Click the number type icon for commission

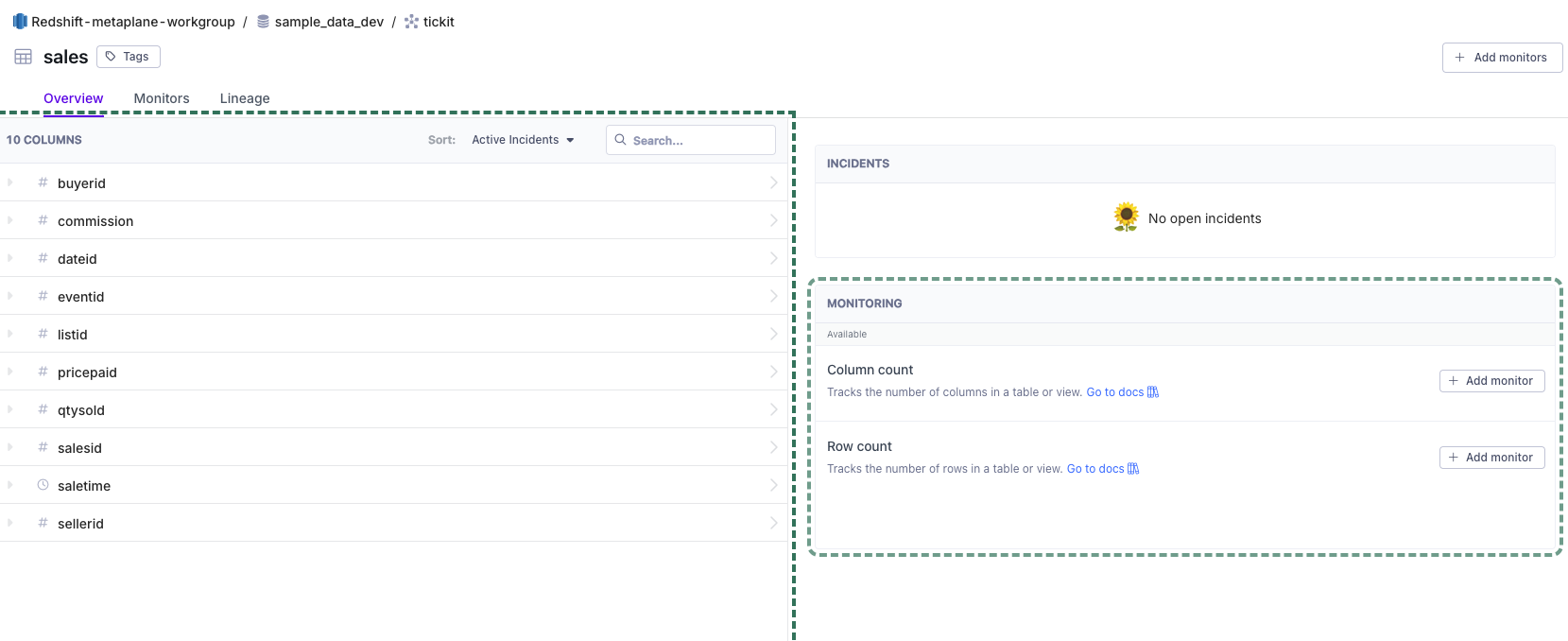coord(43,220)
